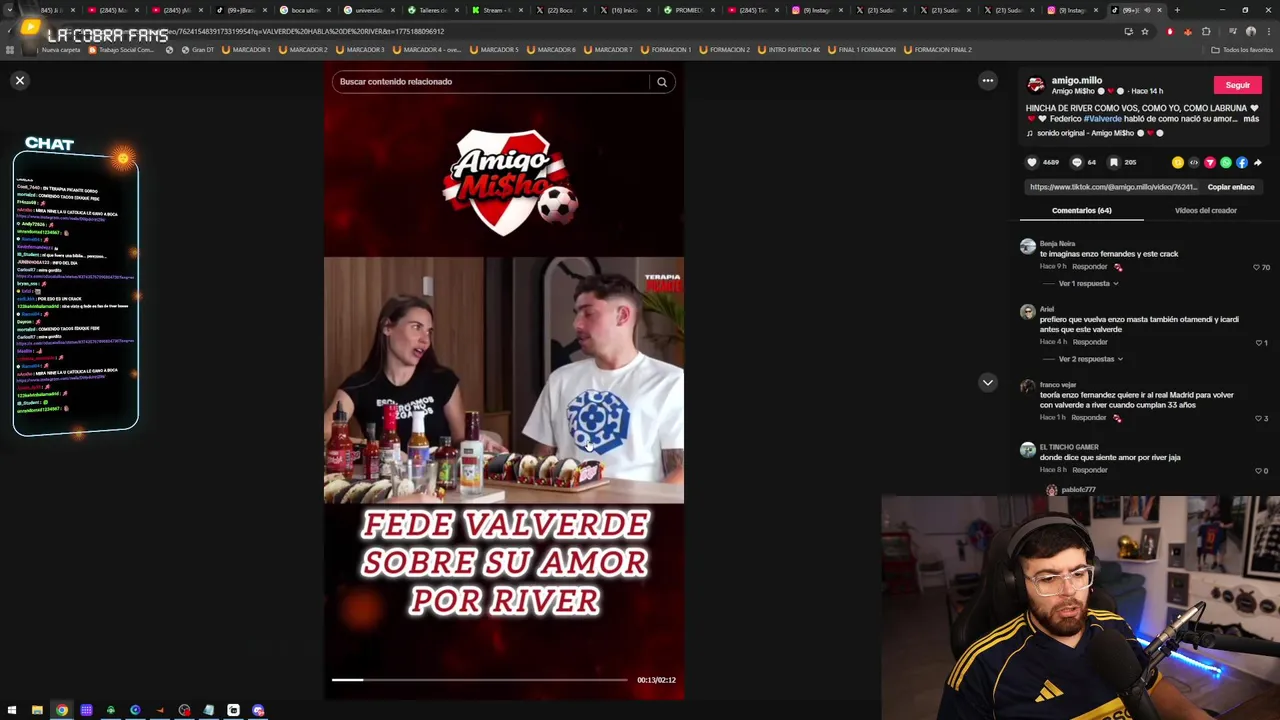Expand 'Ver 2 respuestas' replies

coord(1090,359)
